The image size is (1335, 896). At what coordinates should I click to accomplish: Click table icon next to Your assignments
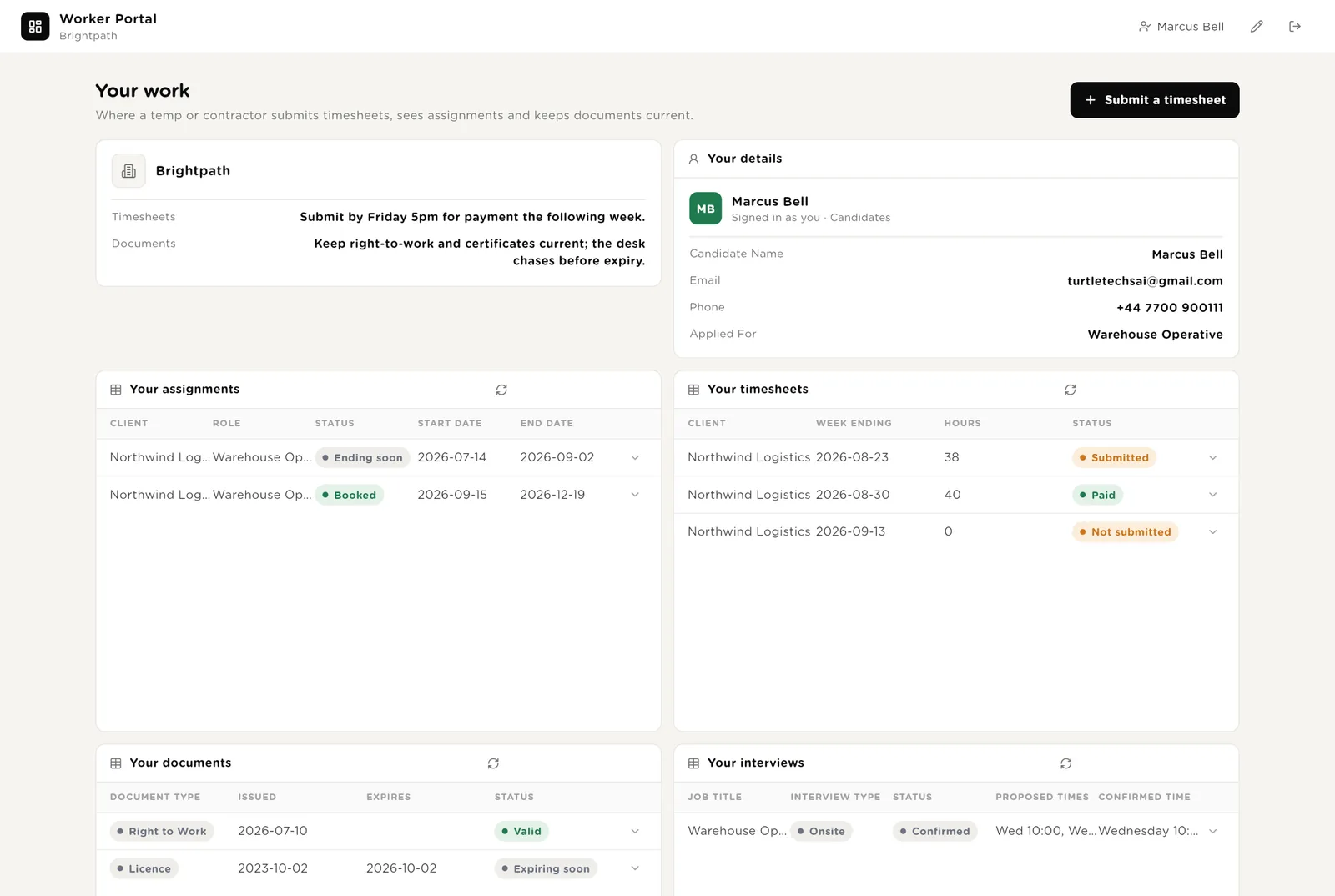[x=116, y=390]
